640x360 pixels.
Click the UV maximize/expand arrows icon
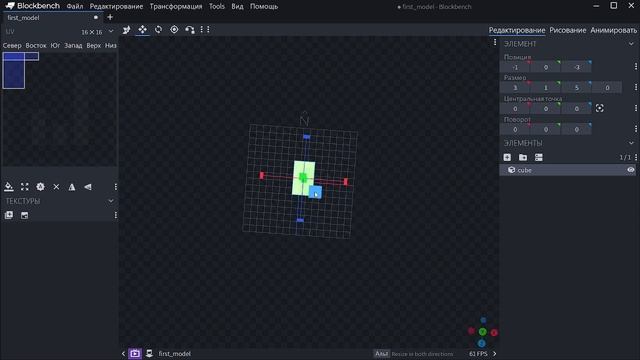click(24, 187)
